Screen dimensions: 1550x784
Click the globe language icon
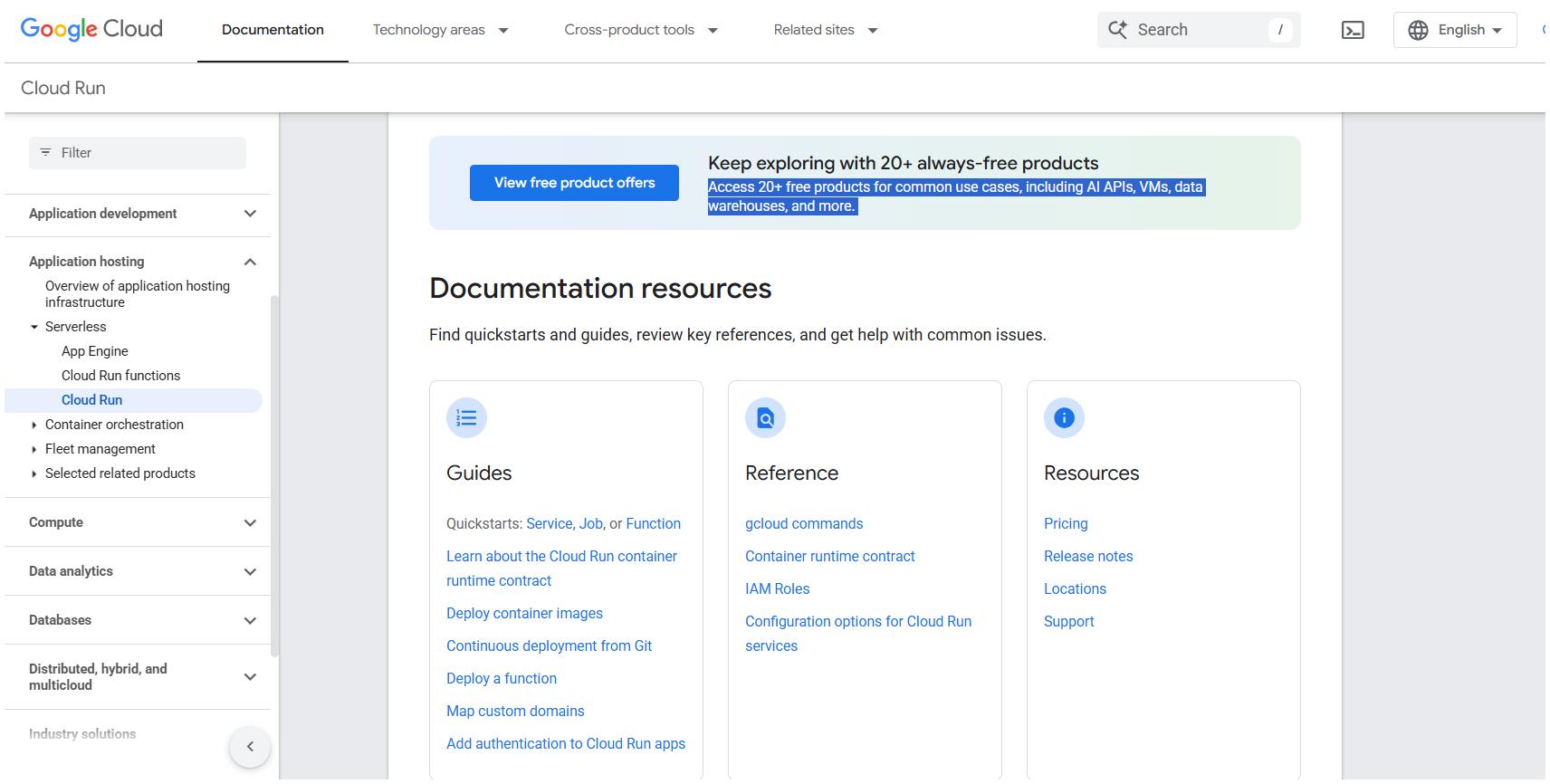pos(1418,30)
